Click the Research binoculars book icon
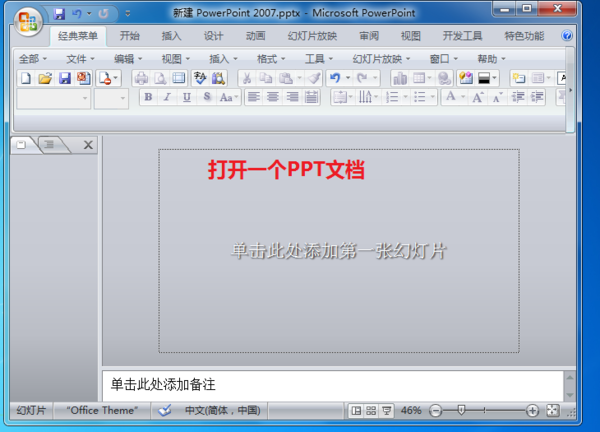This screenshot has height=432, width=600. point(218,78)
